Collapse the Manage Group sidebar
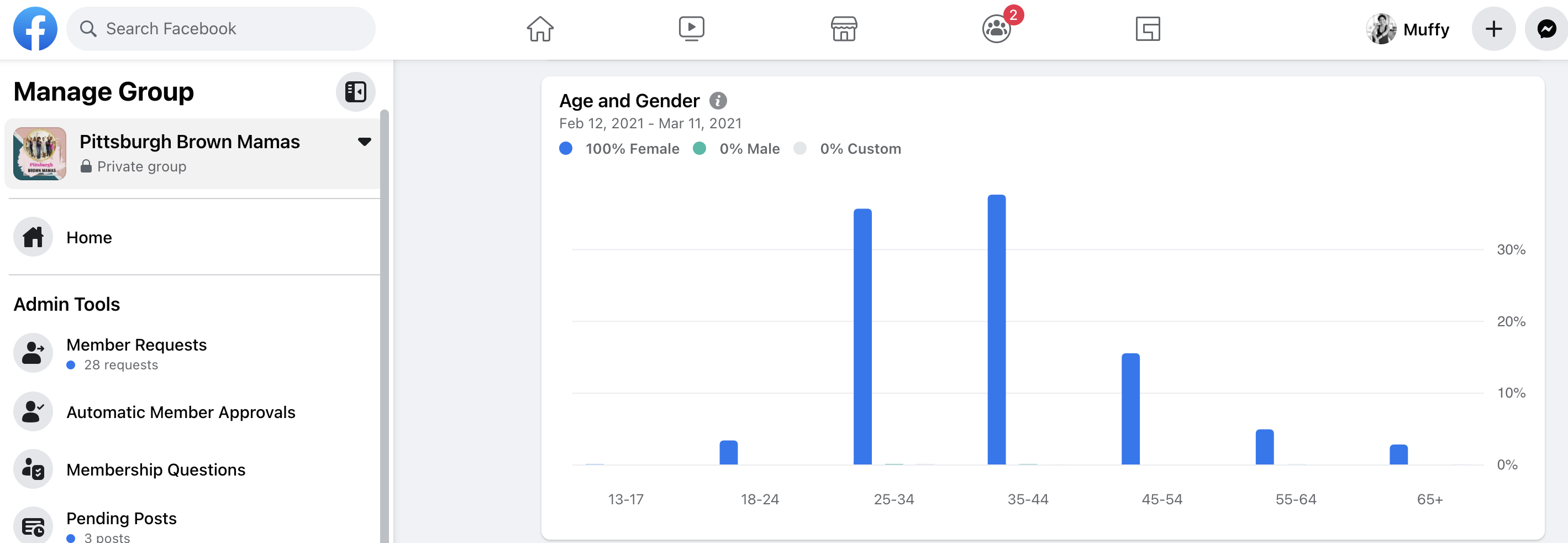This screenshot has height=543, width=1568. click(x=355, y=92)
